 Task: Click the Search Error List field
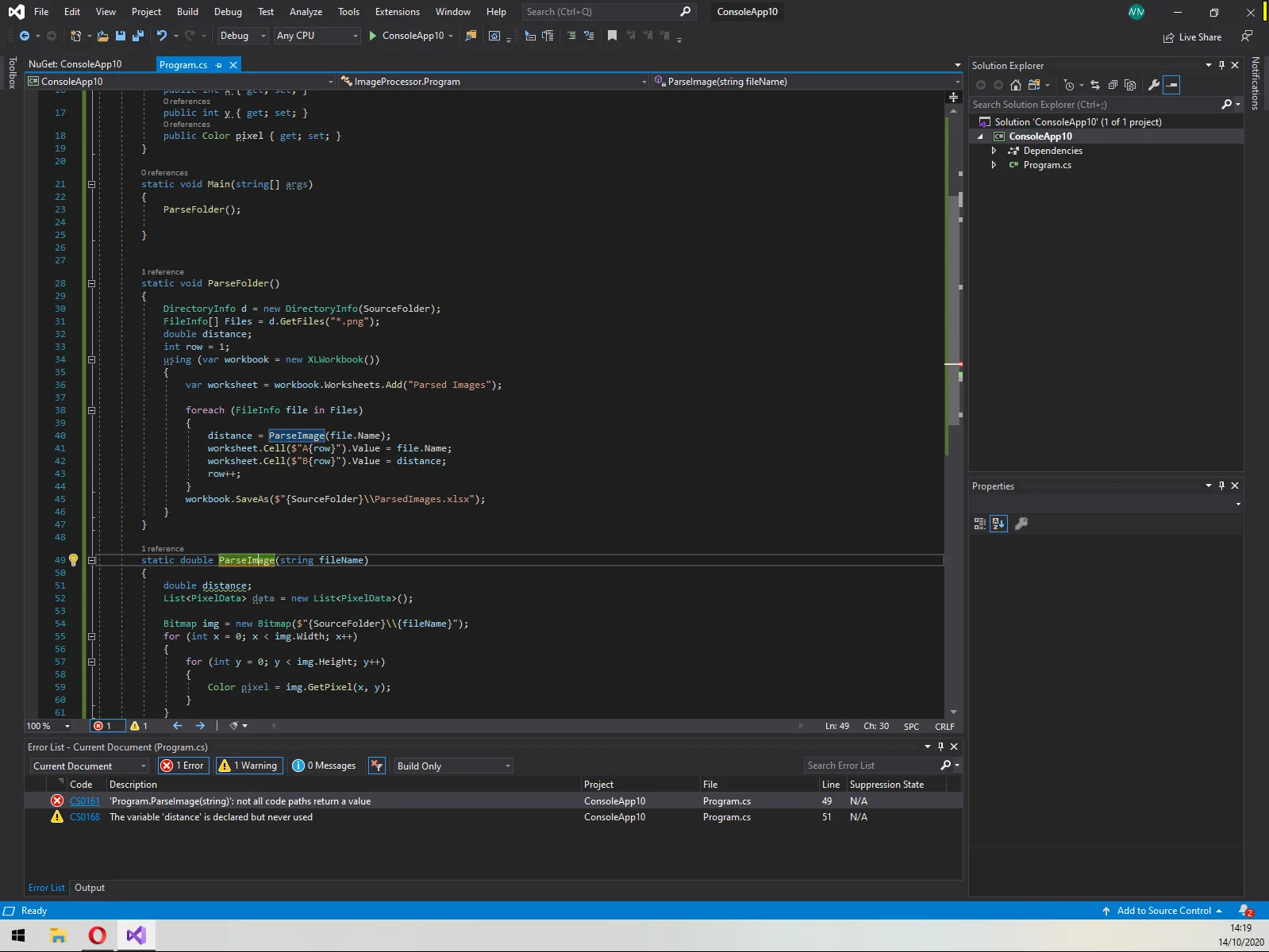click(872, 766)
